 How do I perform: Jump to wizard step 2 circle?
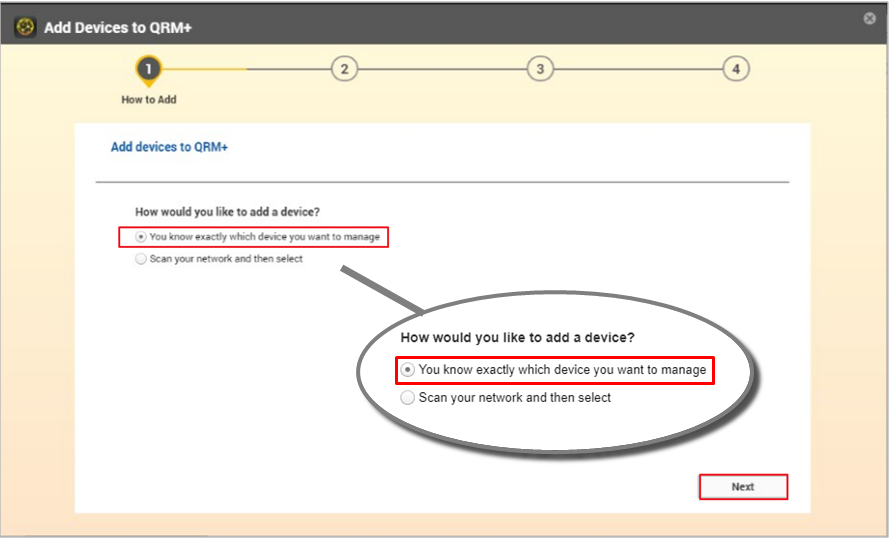[x=344, y=69]
